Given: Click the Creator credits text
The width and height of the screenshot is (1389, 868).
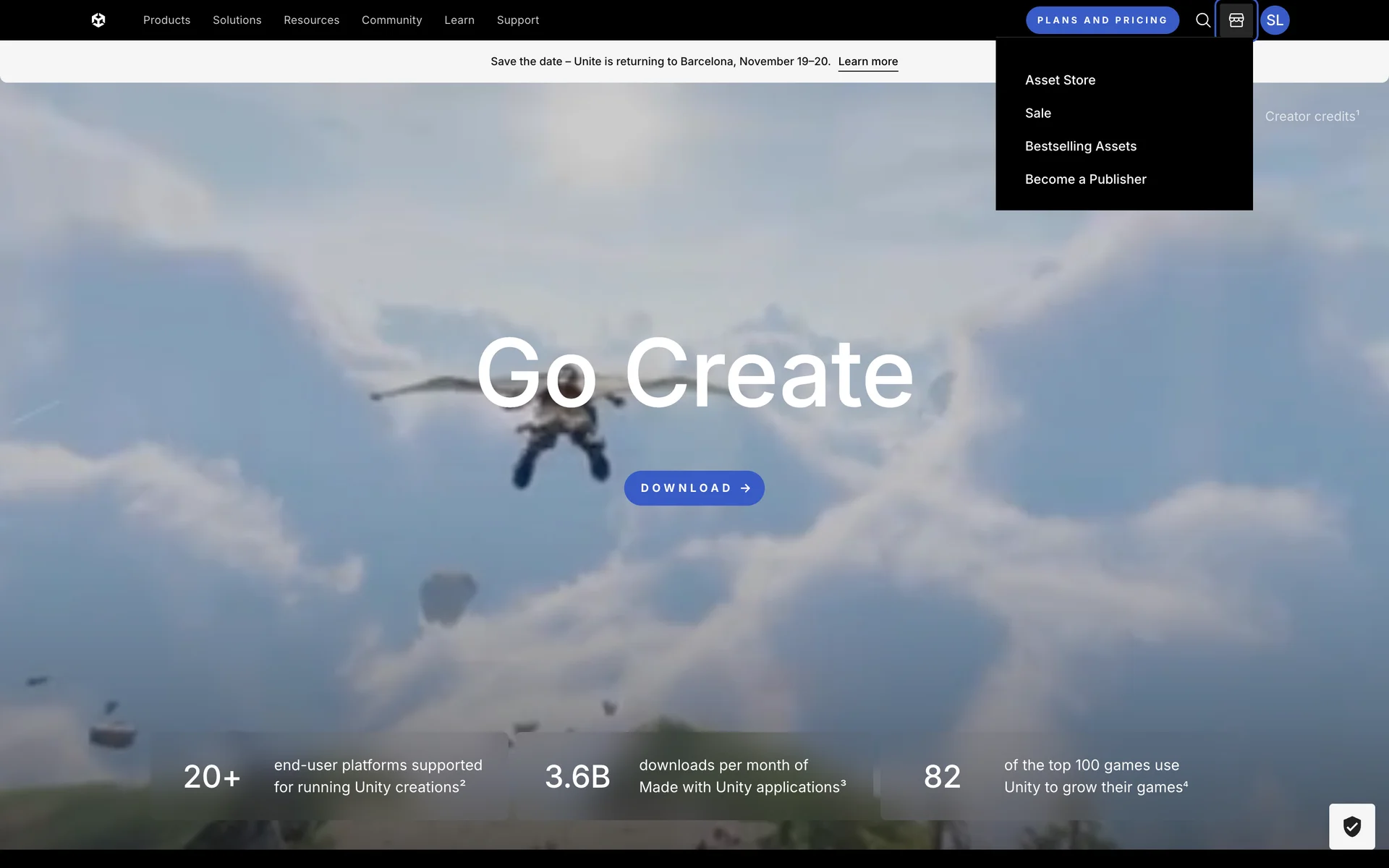Looking at the screenshot, I should tap(1311, 116).
